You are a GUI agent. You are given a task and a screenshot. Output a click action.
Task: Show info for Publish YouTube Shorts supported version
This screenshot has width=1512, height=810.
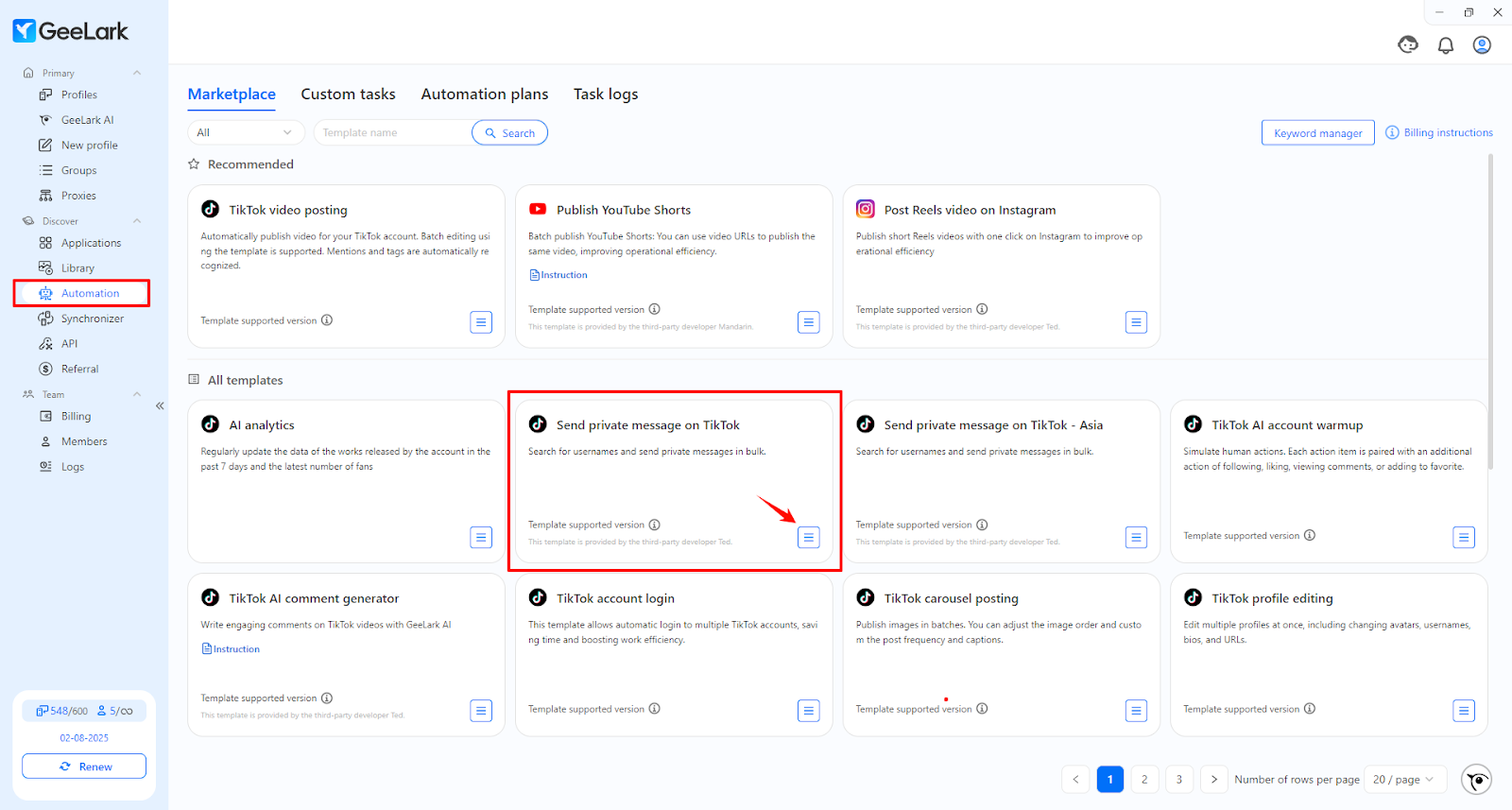point(655,309)
